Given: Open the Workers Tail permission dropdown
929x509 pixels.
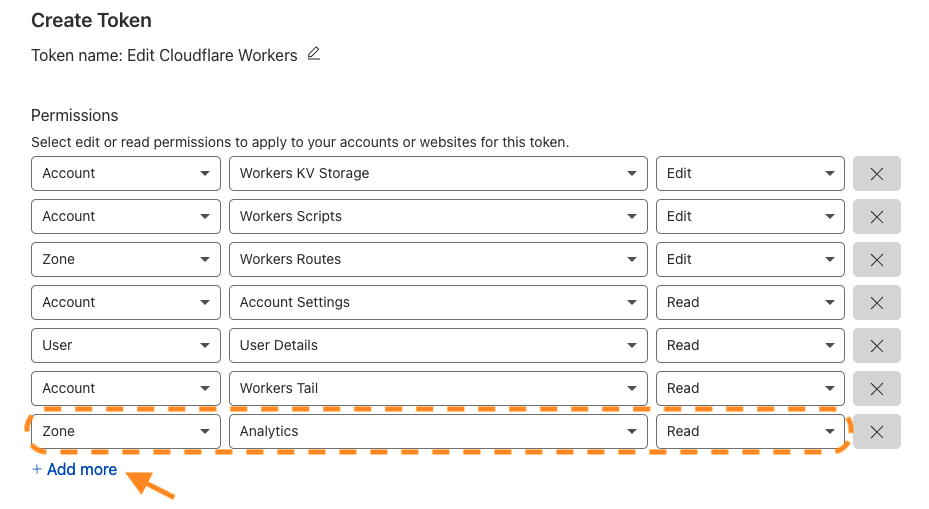Looking at the screenshot, I should [438, 389].
